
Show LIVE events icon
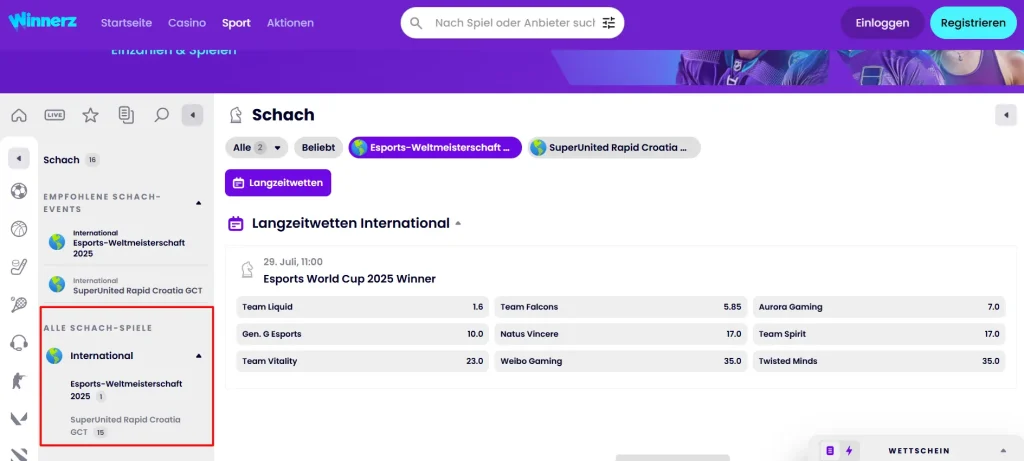54,116
